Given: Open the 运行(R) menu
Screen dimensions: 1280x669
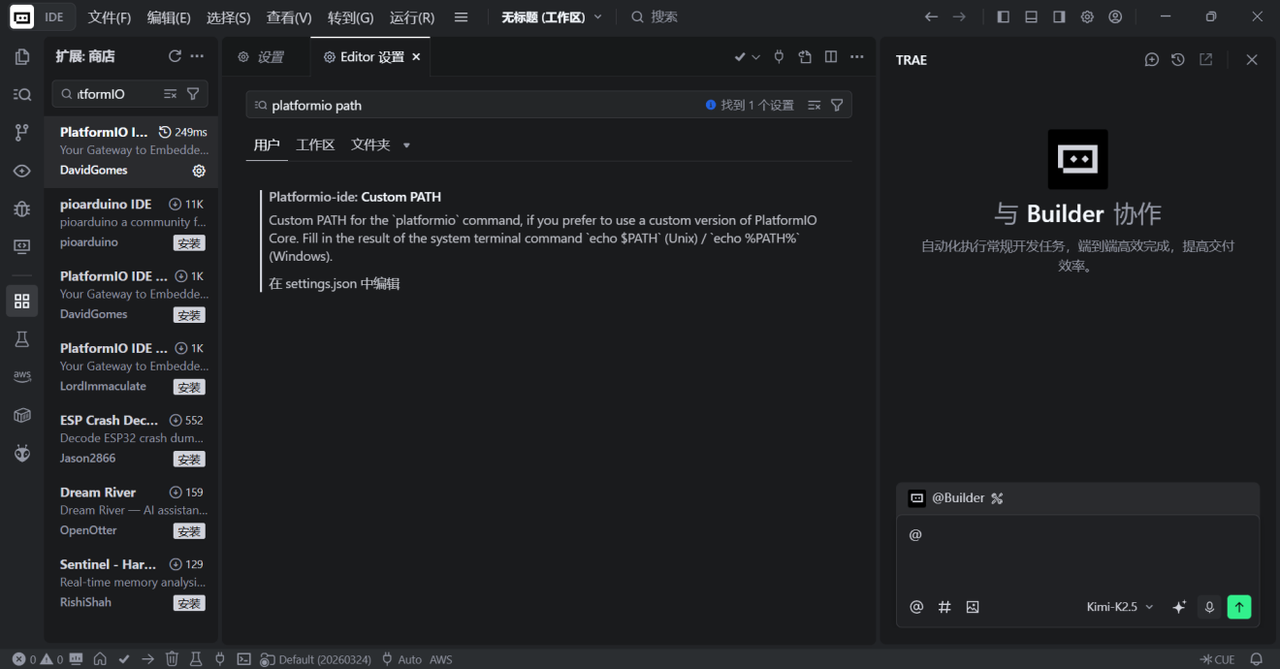Looking at the screenshot, I should 412,17.
